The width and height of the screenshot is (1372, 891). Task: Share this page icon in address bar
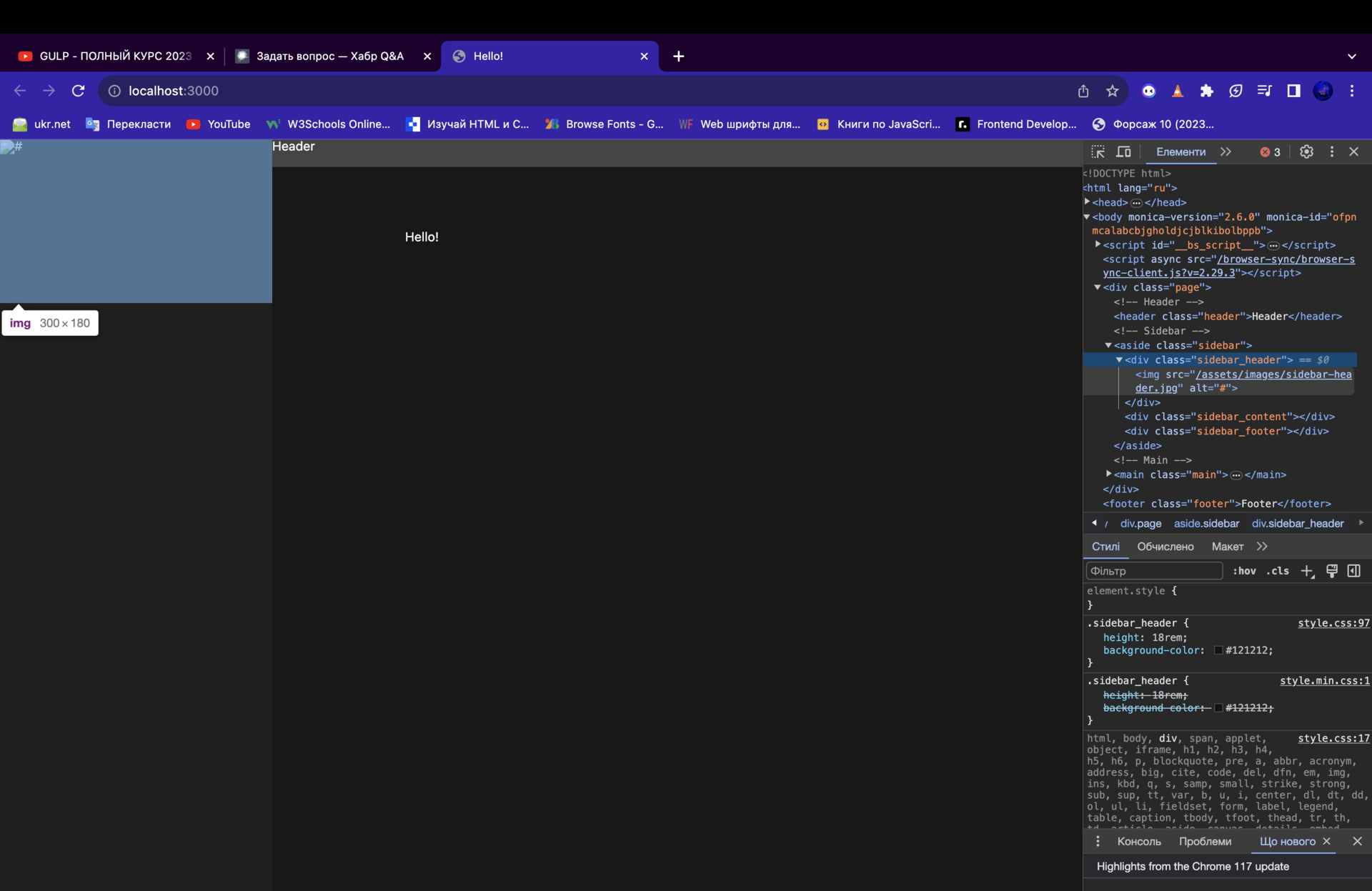click(1083, 91)
